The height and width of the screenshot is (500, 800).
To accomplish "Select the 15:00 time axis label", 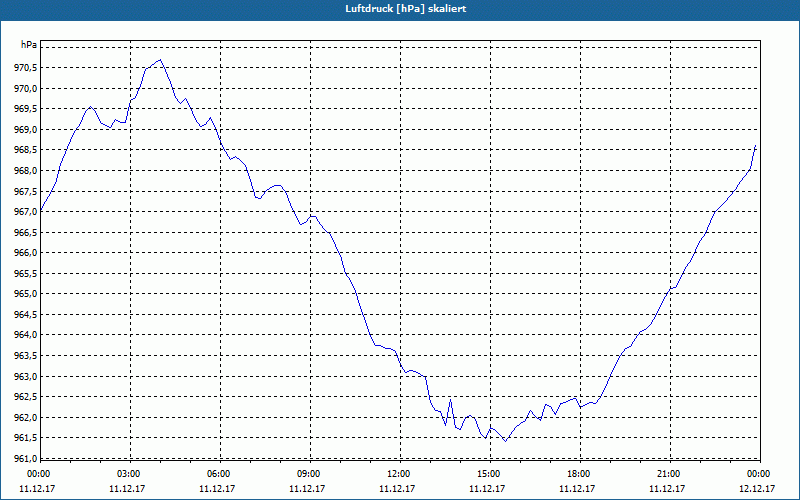I will 487,474.
